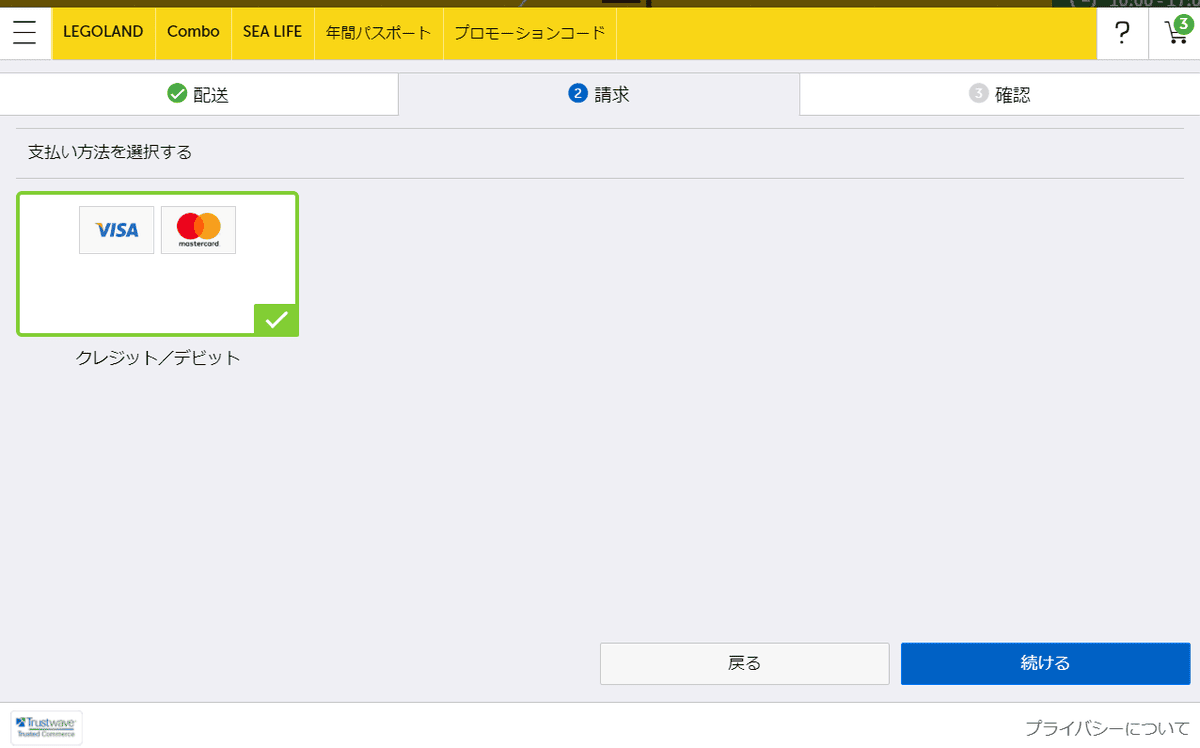
Task: Click the green checkmark on the payment tile
Action: point(276,320)
